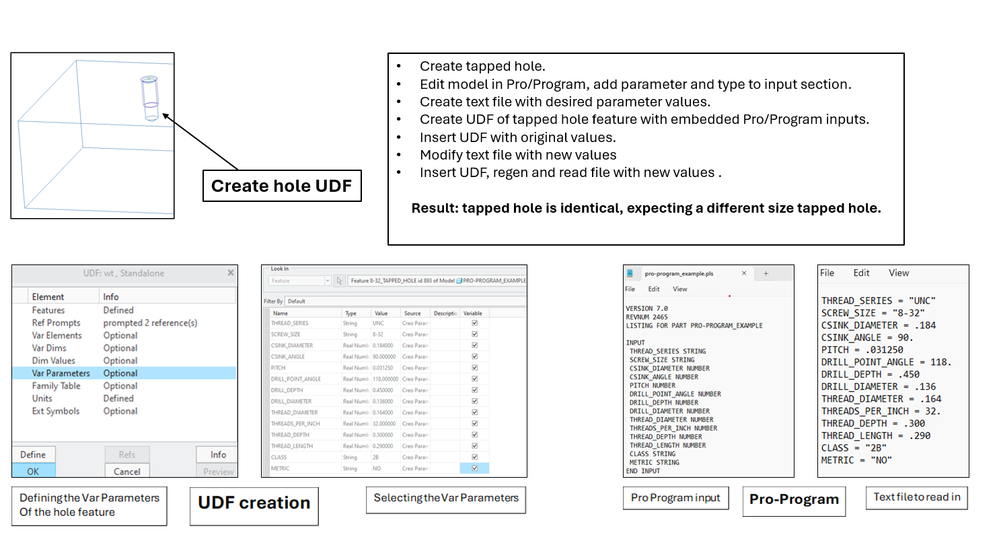The height and width of the screenshot is (535, 999).
Task: Click the OK button in UDF dialog
Action: click(x=33, y=471)
